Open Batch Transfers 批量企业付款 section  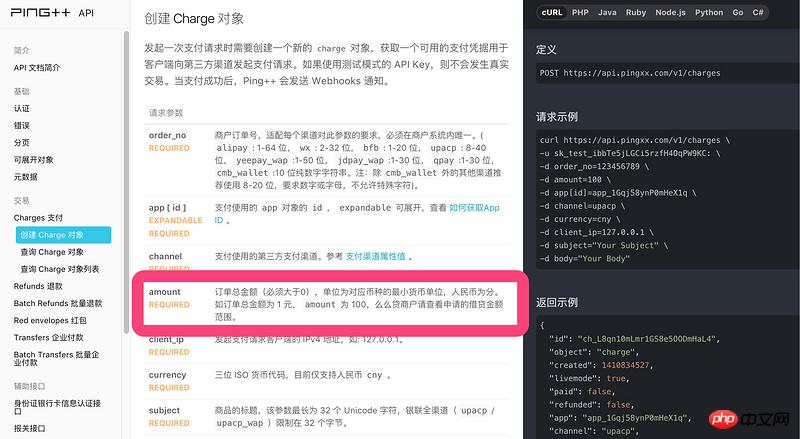[x=57, y=358]
